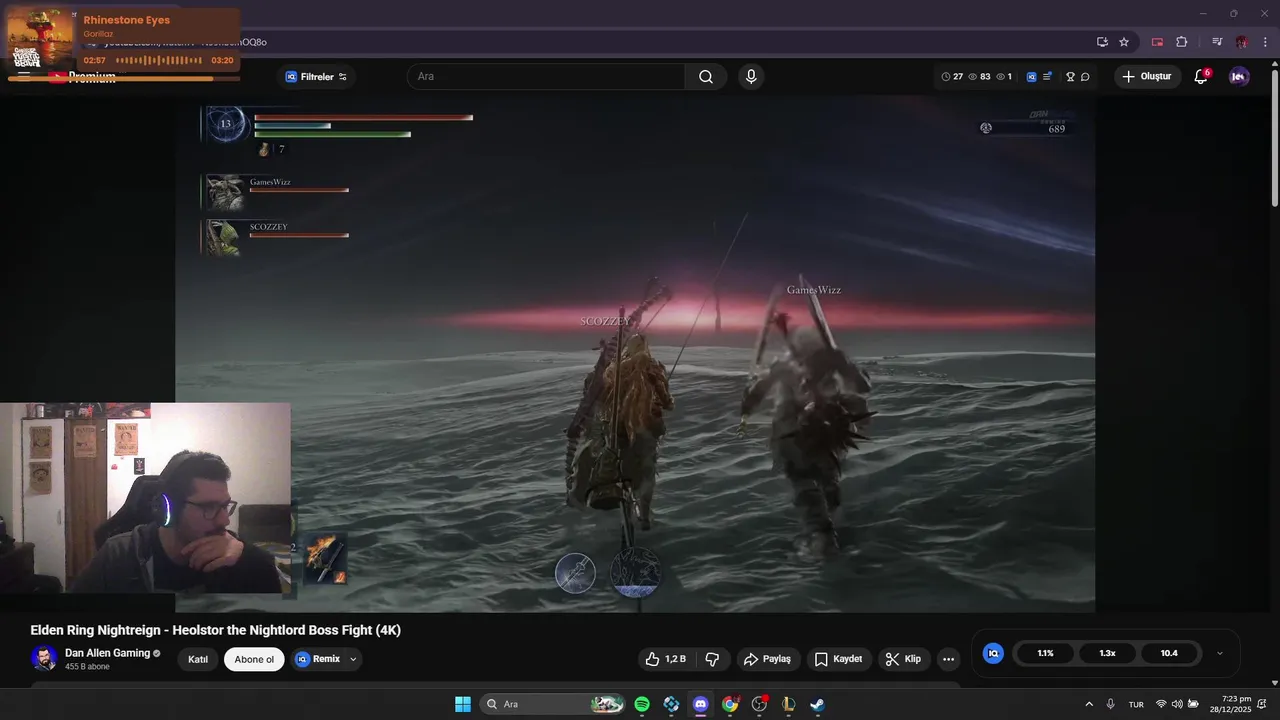Image resolution: width=1280 pixels, height=720 pixels.
Task: Click the red picture-in-picture extension icon
Action: (1158, 42)
